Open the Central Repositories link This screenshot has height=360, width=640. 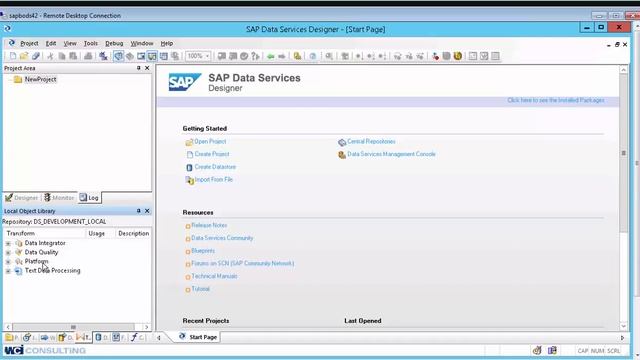371,141
